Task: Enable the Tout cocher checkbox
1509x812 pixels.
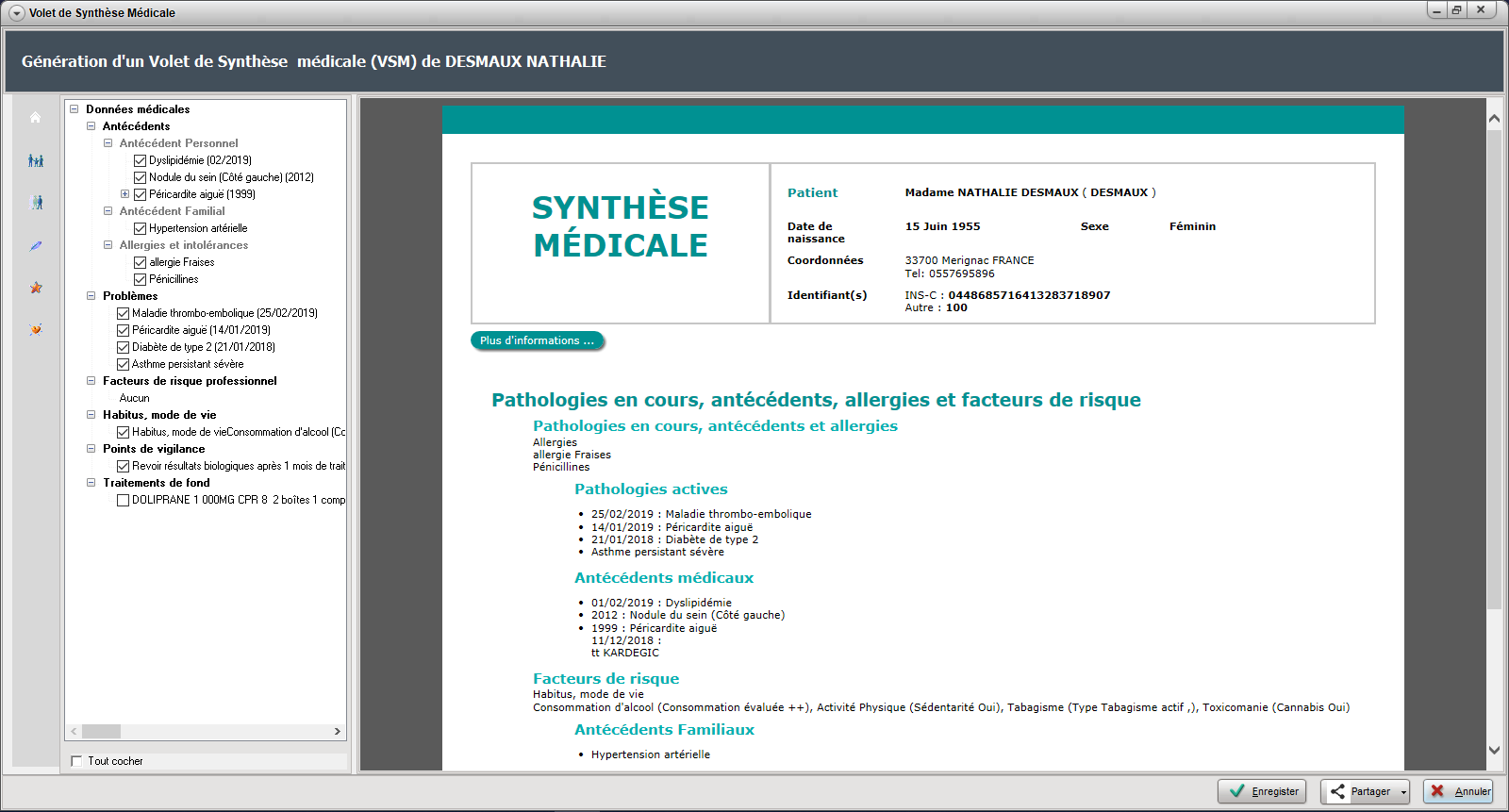Action: tap(77, 761)
